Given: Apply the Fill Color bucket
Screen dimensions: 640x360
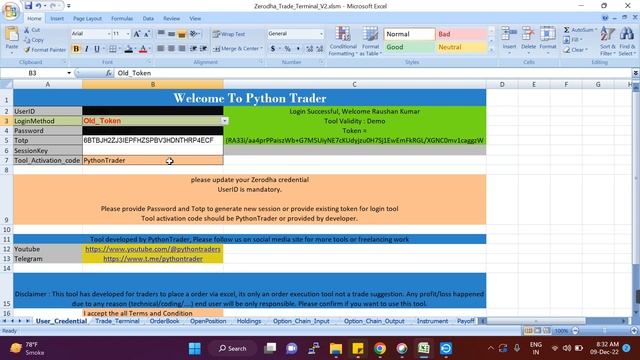Looking at the screenshot, I should point(129,49).
